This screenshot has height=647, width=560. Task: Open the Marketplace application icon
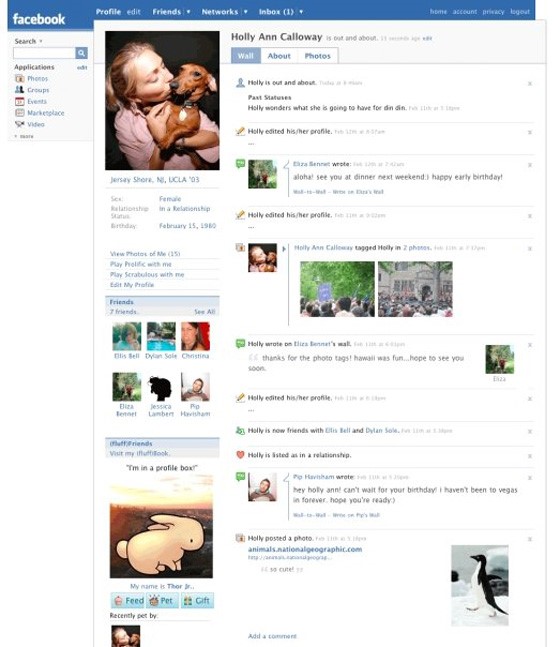pos(19,113)
